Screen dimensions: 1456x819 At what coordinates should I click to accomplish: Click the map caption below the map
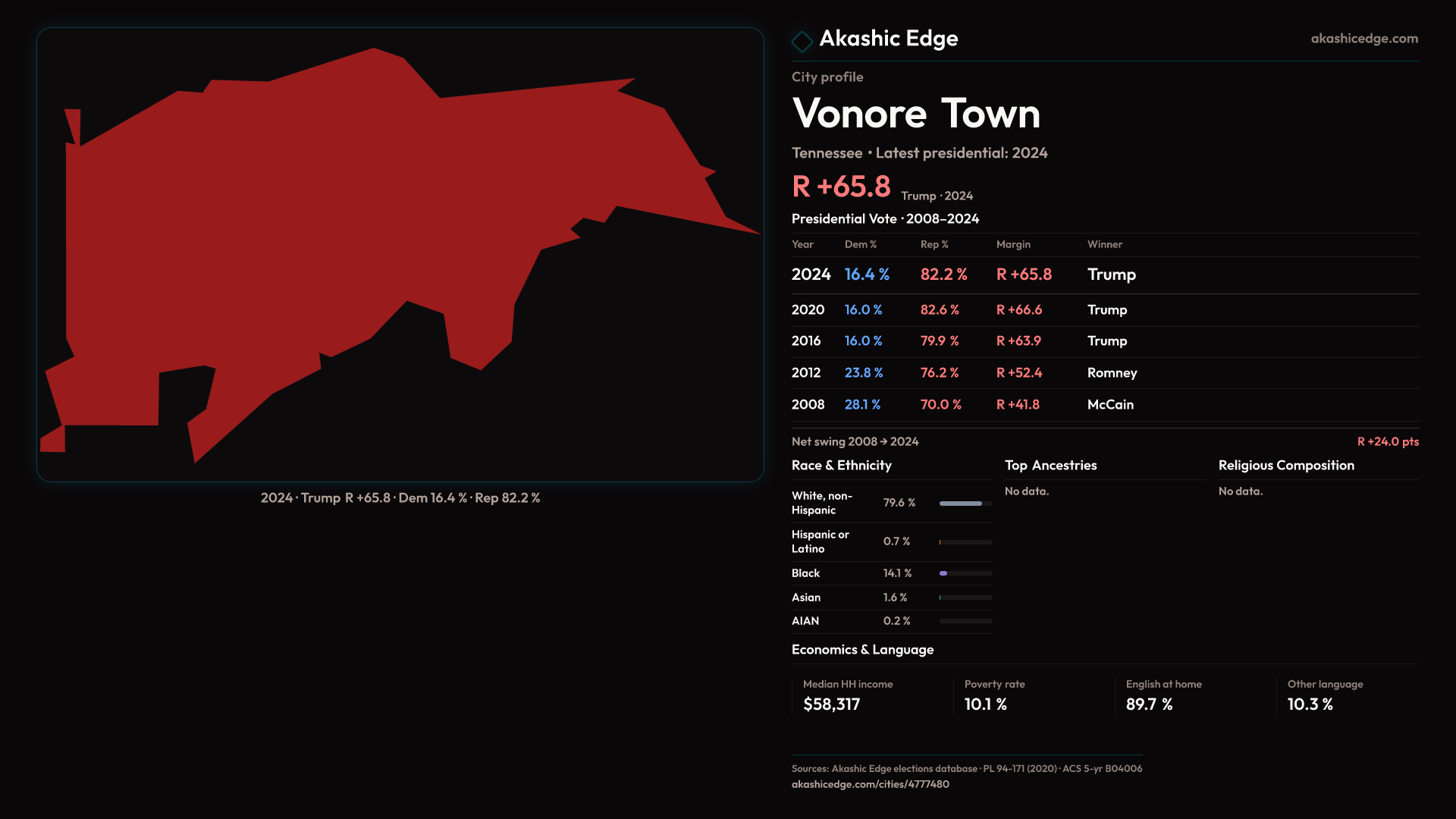click(400, 498)
